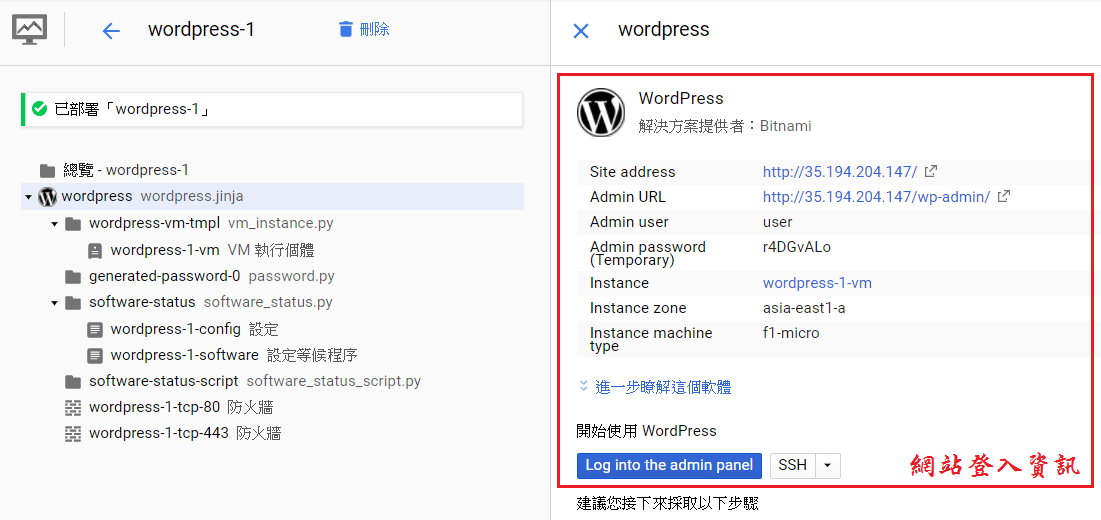Click software-status-script folder icon
Viewport: 1101px width, 520px height.
pos(72,382)
